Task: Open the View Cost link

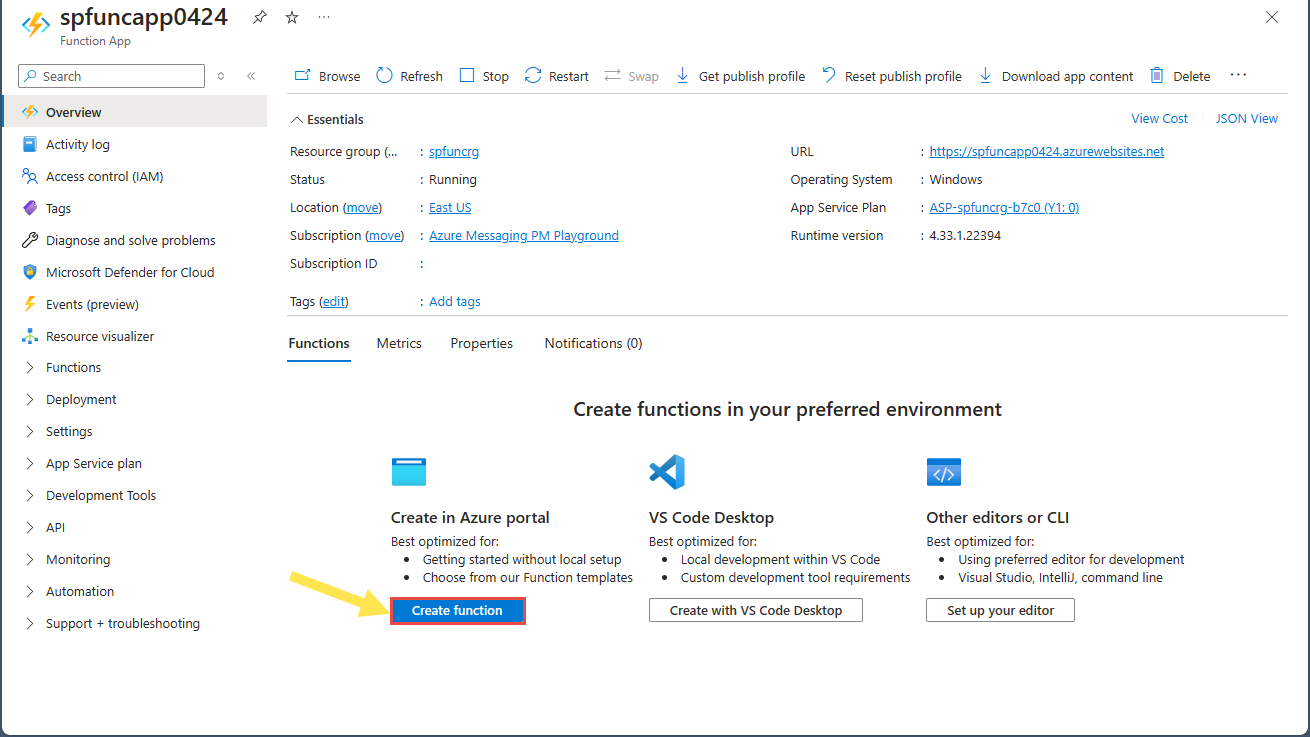Action: pyautogui.click(x=1160, y=118)
